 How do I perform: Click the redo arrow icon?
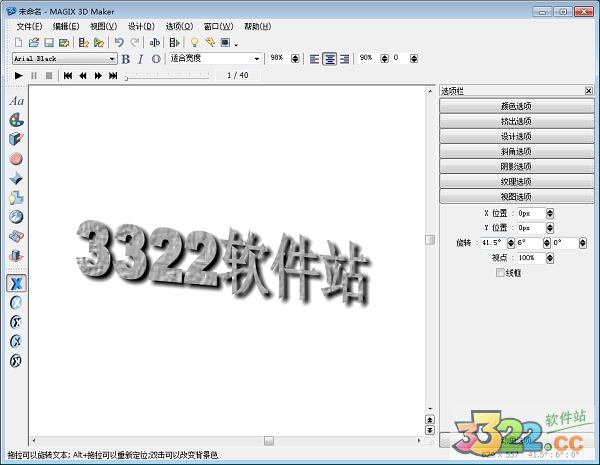click(x=135, y=42)
